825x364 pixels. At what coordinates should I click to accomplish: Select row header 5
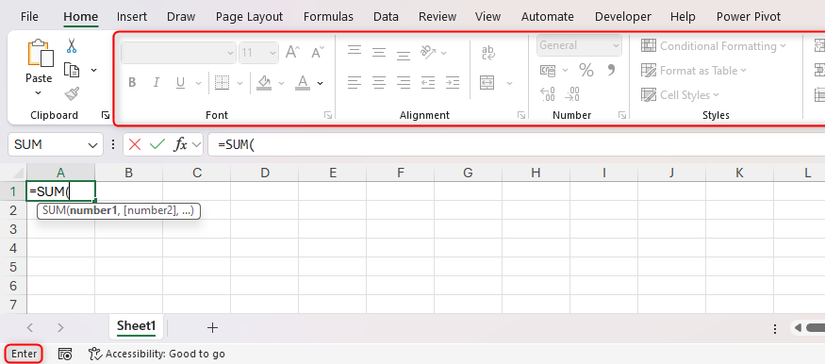pyautogui.click(x=14, y=267)
